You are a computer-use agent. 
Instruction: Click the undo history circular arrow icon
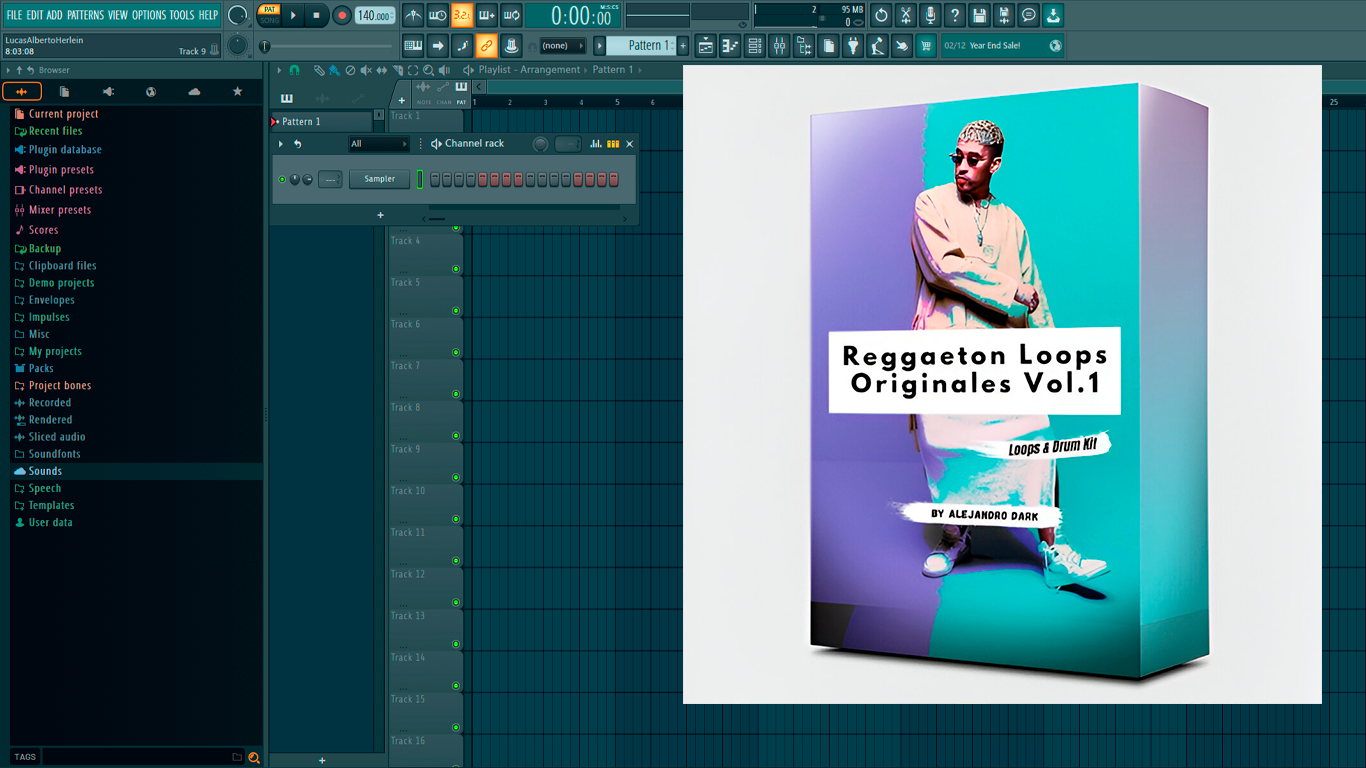tap(881, 15)
